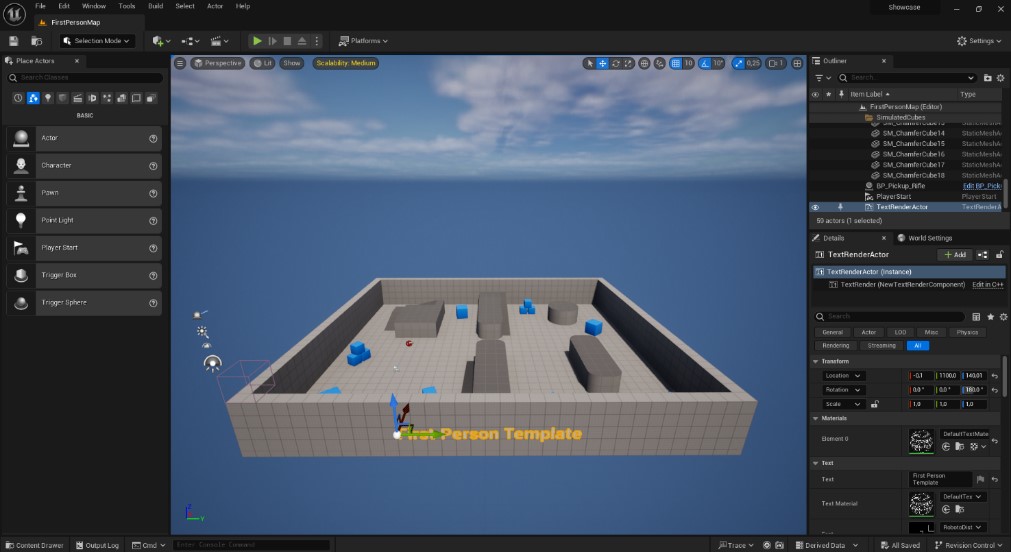Click the Element 0 material thumbnail
Image resolution: width=1011 pixels, height=552 pixels.
[x=921, y=441]
